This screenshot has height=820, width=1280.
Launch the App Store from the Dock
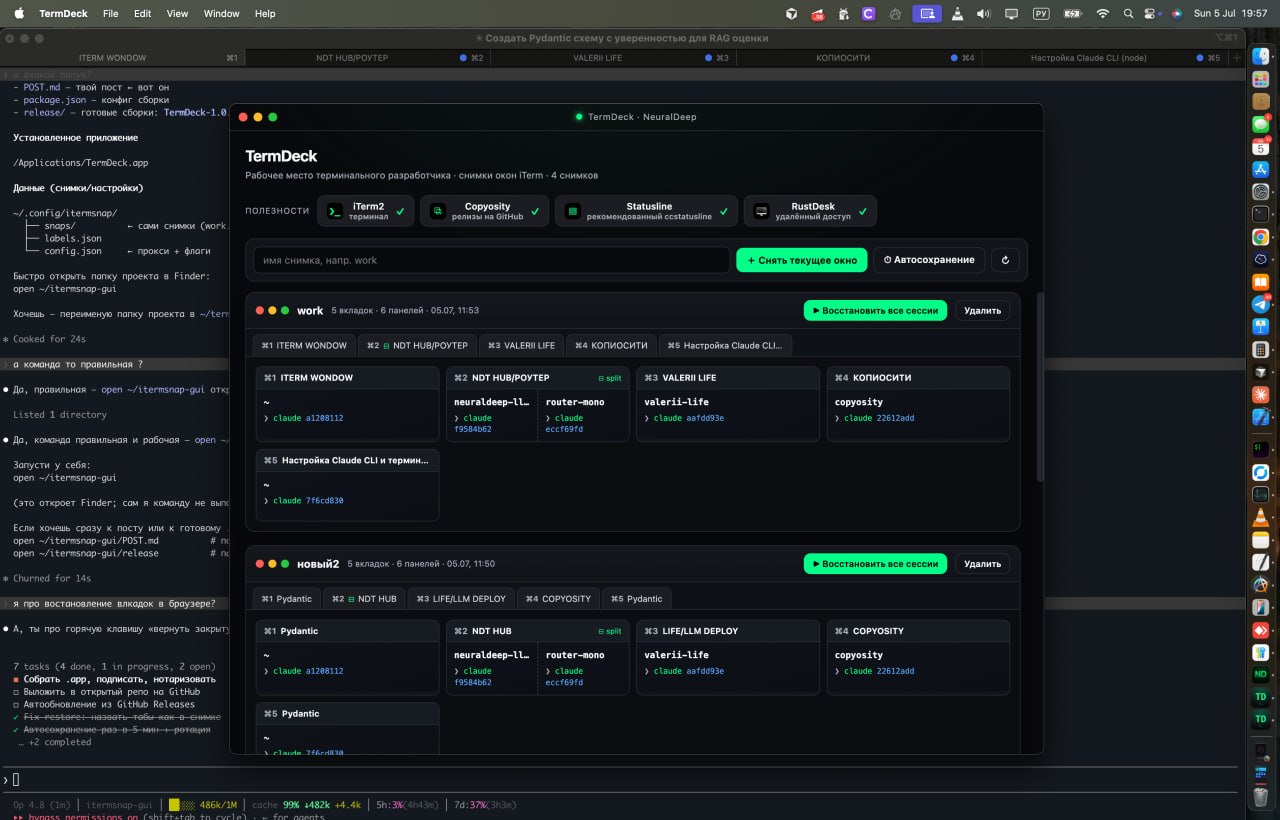1261,169
